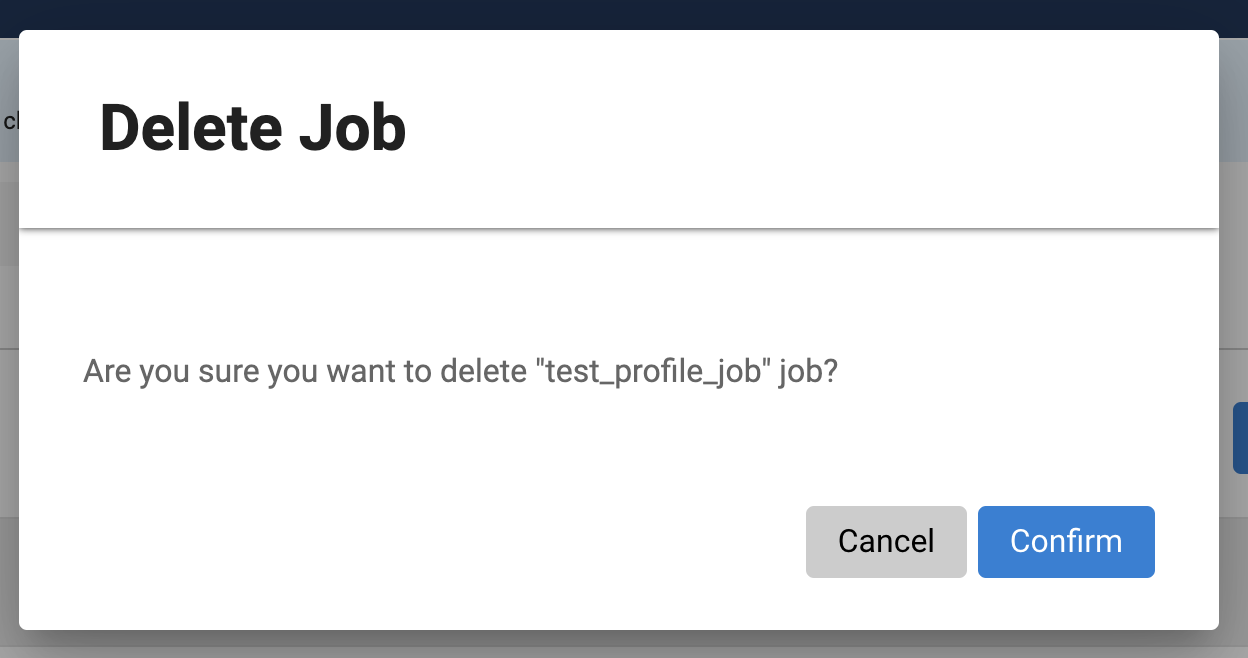Click empty header area right of title
Screen dimensions: 1248x658
[800, 129]
